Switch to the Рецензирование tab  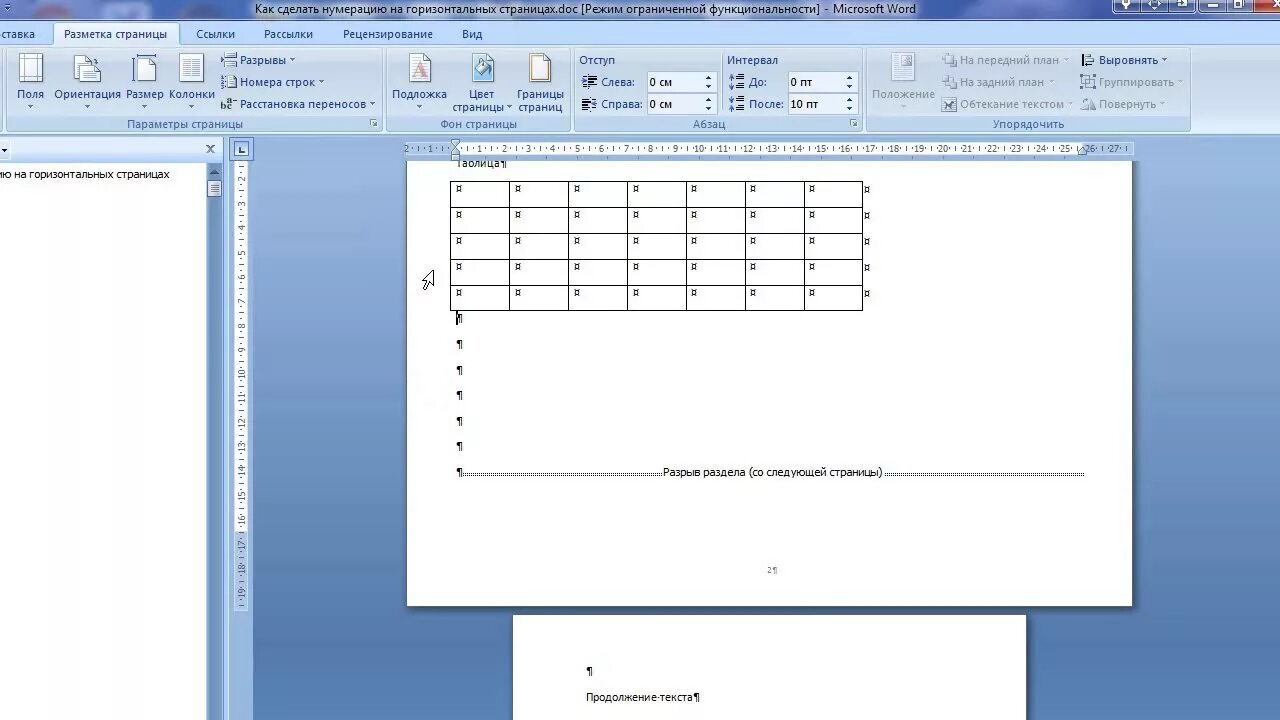point(388,34)
